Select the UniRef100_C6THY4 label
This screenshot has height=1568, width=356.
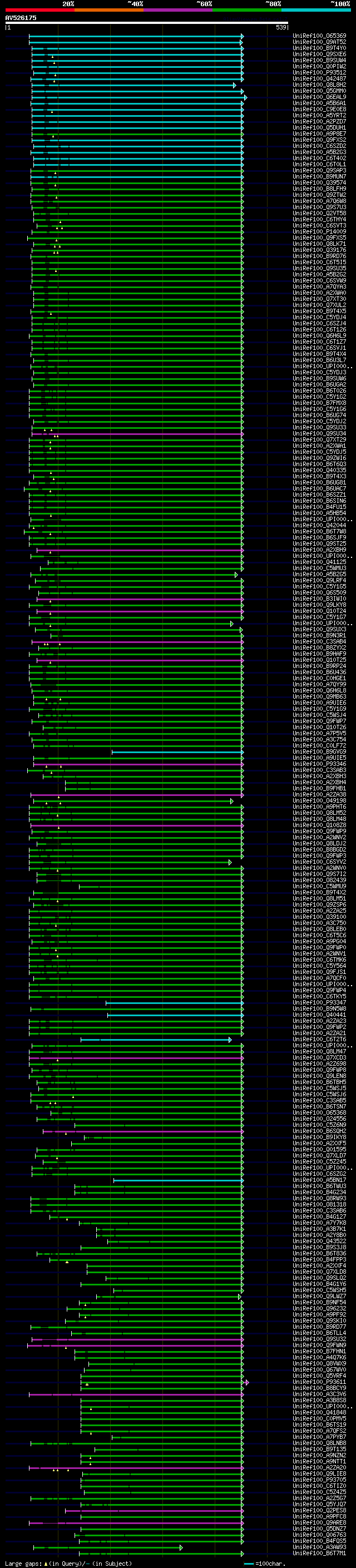[x=319, y=219]
